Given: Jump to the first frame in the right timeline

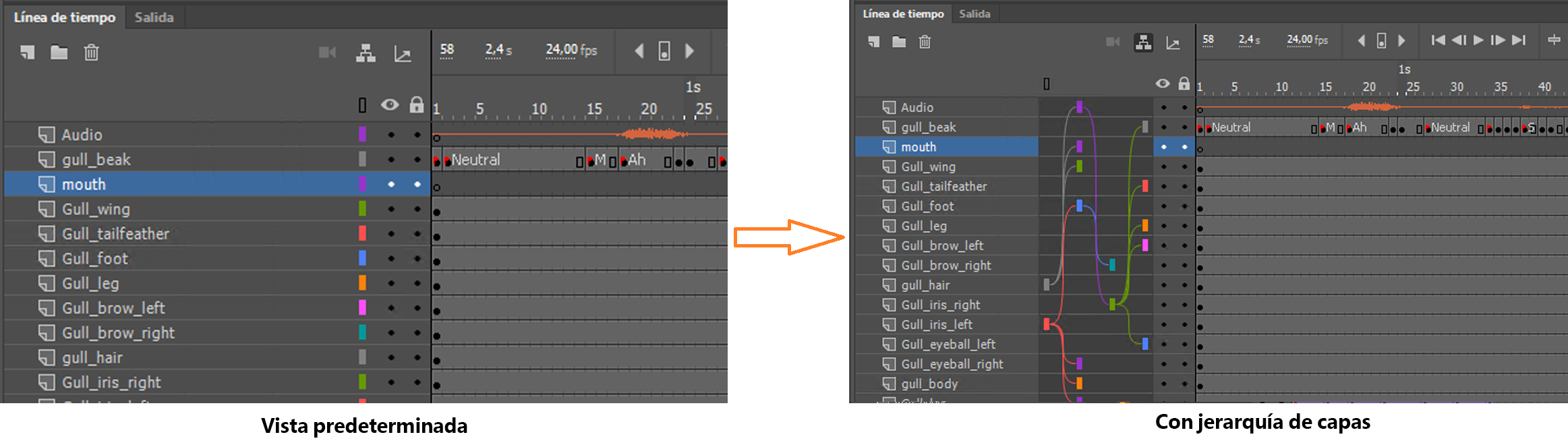Looking at the screenshot, I should 1438,40.
